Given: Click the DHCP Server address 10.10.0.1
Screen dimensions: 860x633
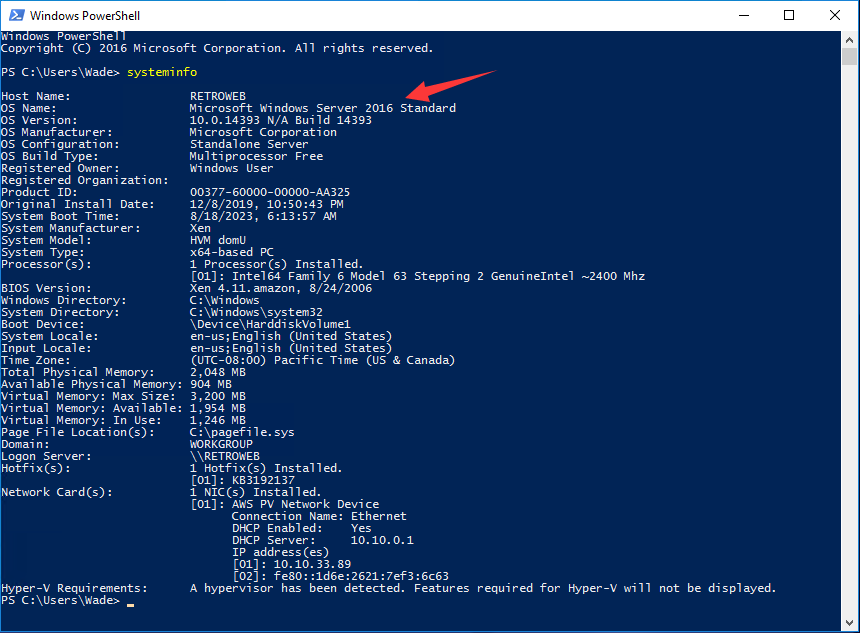Looking at the screenshot, I should [381, 540].
